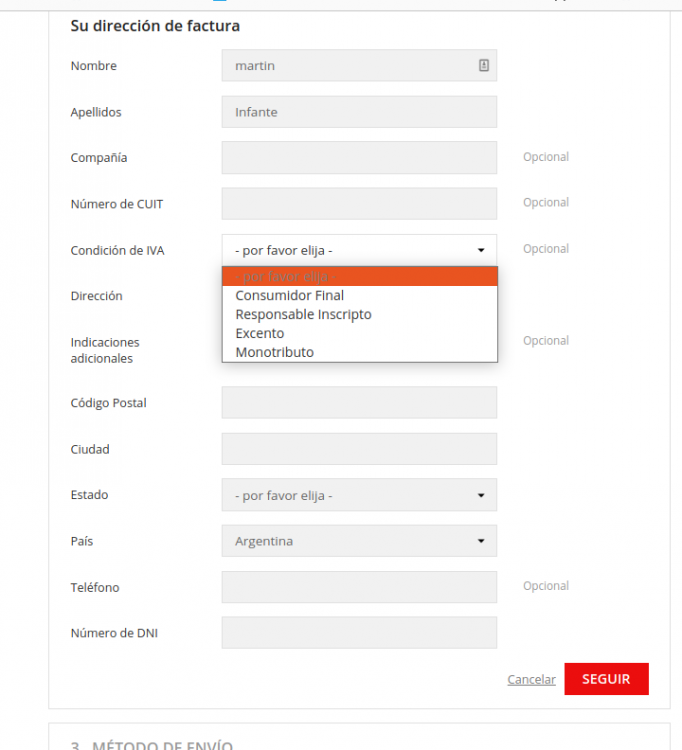Image resolution: width=682 pixels, height=750 pixels.
Task: Click the 'Número de DNI' label
Action: click(114, 633)
